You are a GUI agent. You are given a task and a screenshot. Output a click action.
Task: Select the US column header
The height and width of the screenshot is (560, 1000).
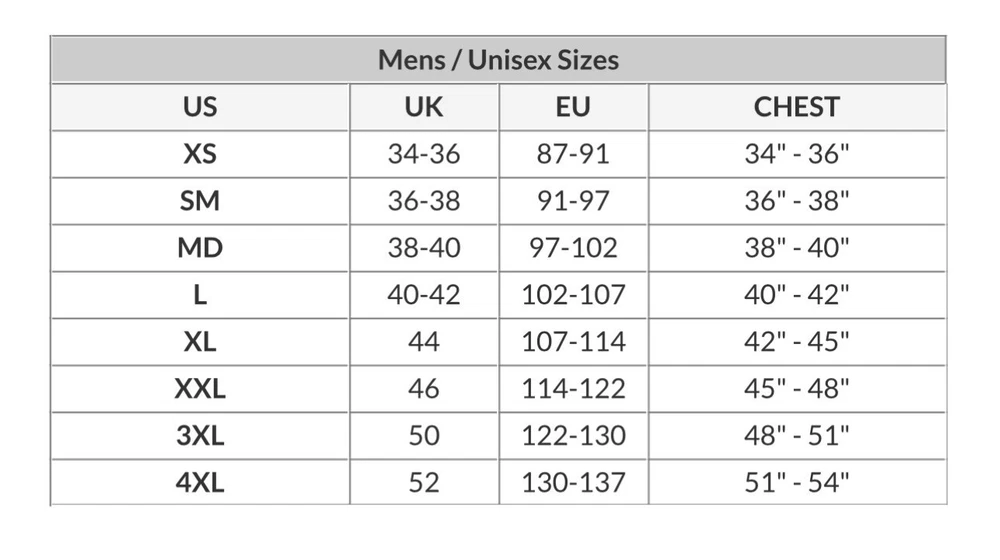(x=200, y=107)
